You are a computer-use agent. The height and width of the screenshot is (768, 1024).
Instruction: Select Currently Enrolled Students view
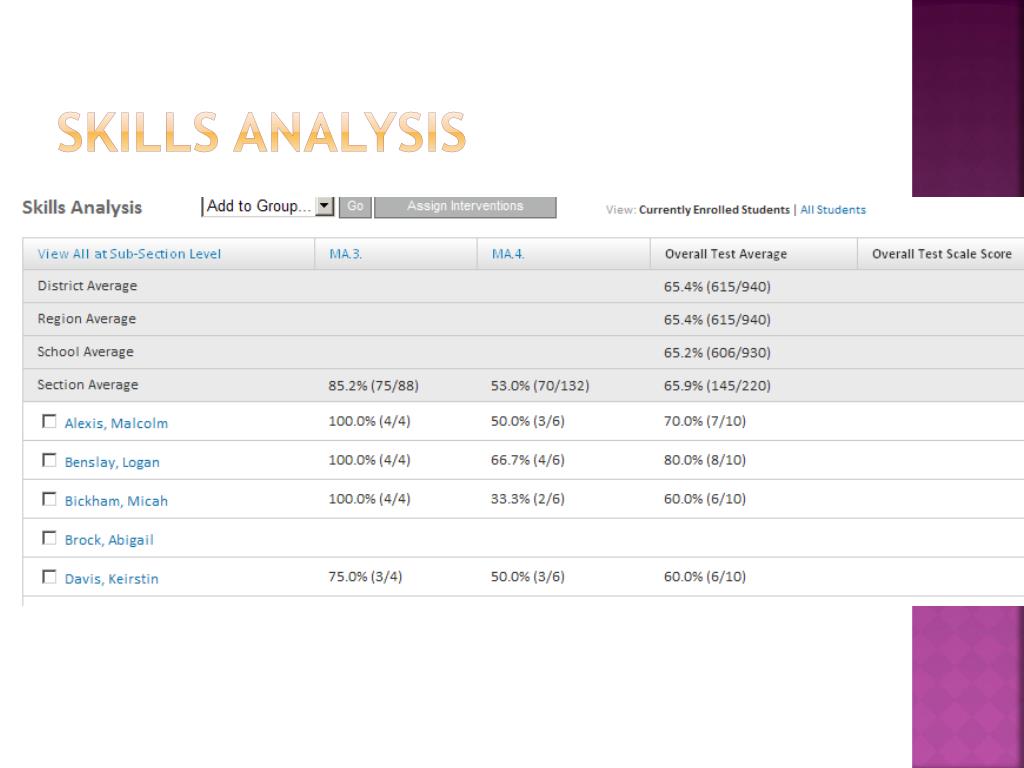[x=714, y=210]
